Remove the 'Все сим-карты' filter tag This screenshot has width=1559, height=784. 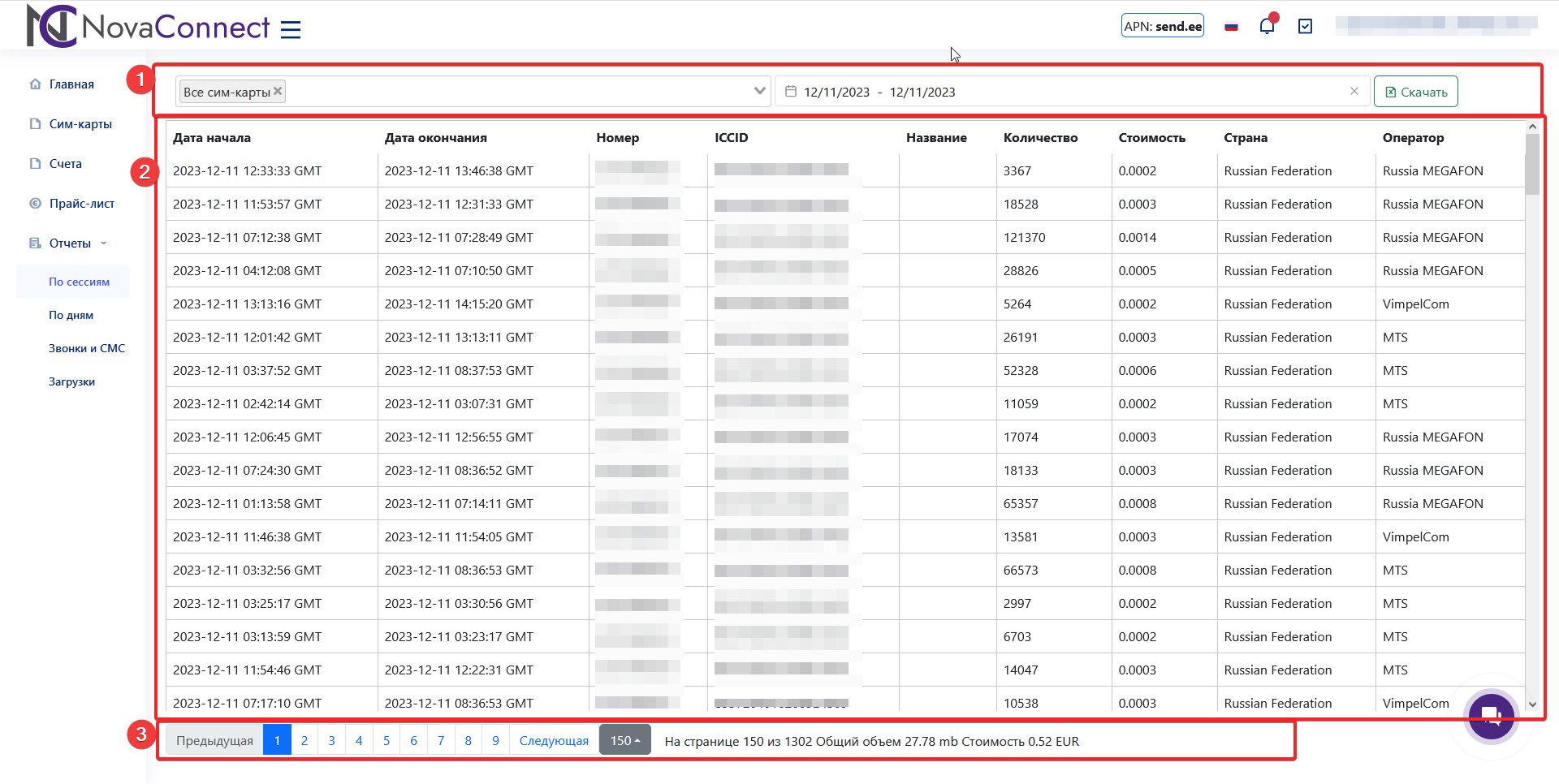point(278,91)
